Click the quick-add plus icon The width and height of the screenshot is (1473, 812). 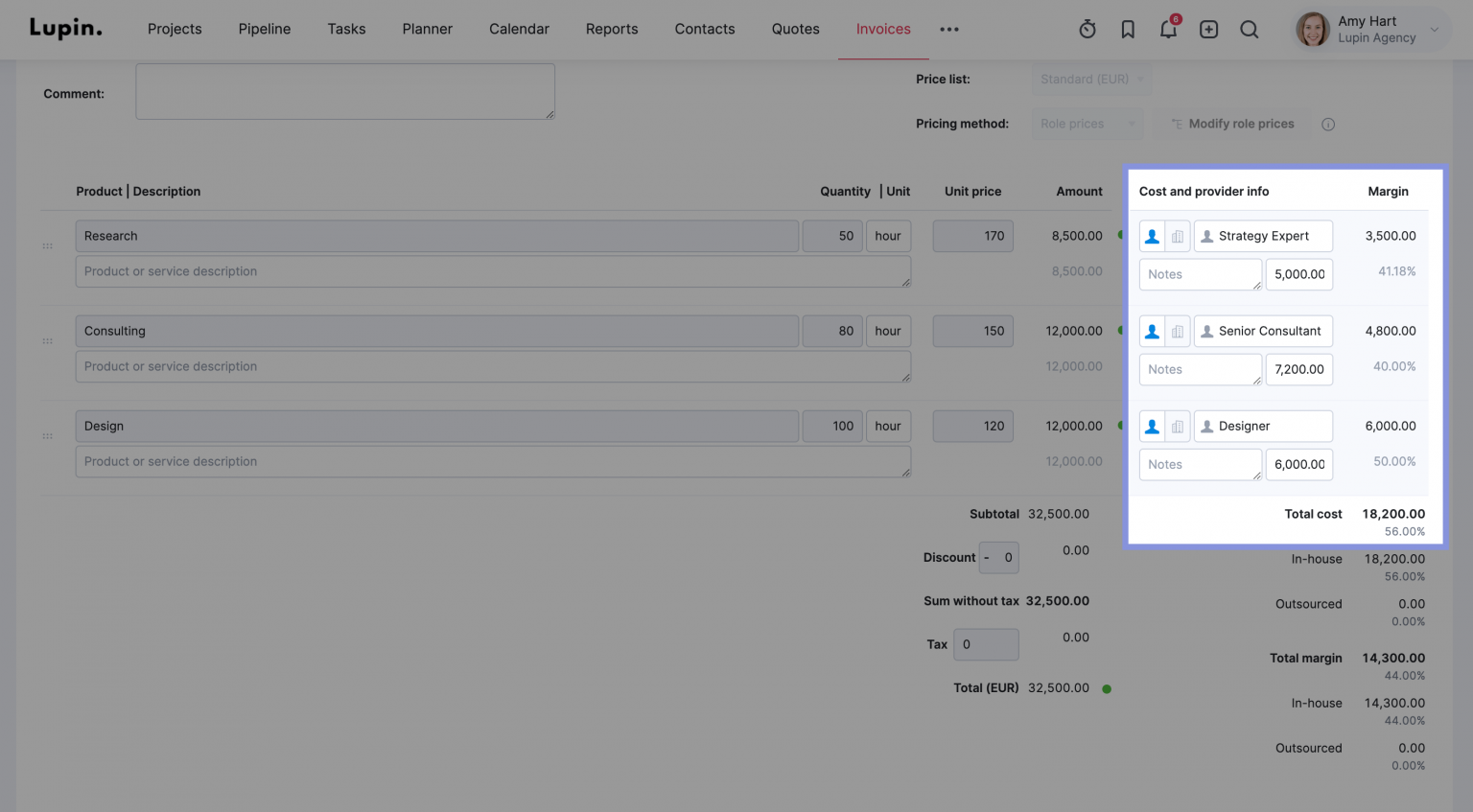click(1208, 29)
